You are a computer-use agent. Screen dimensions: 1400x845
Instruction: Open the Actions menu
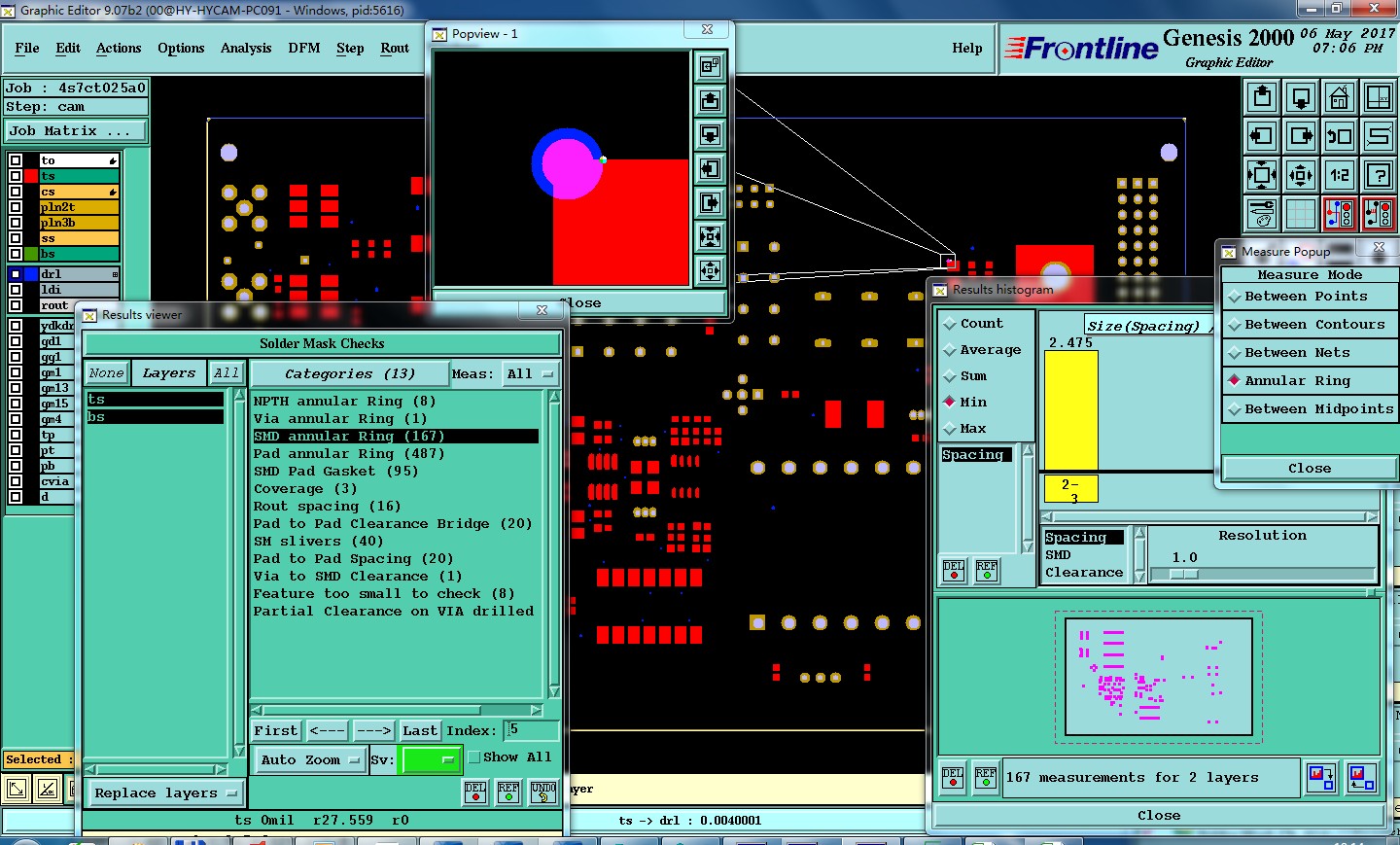(x=119, y=48)
